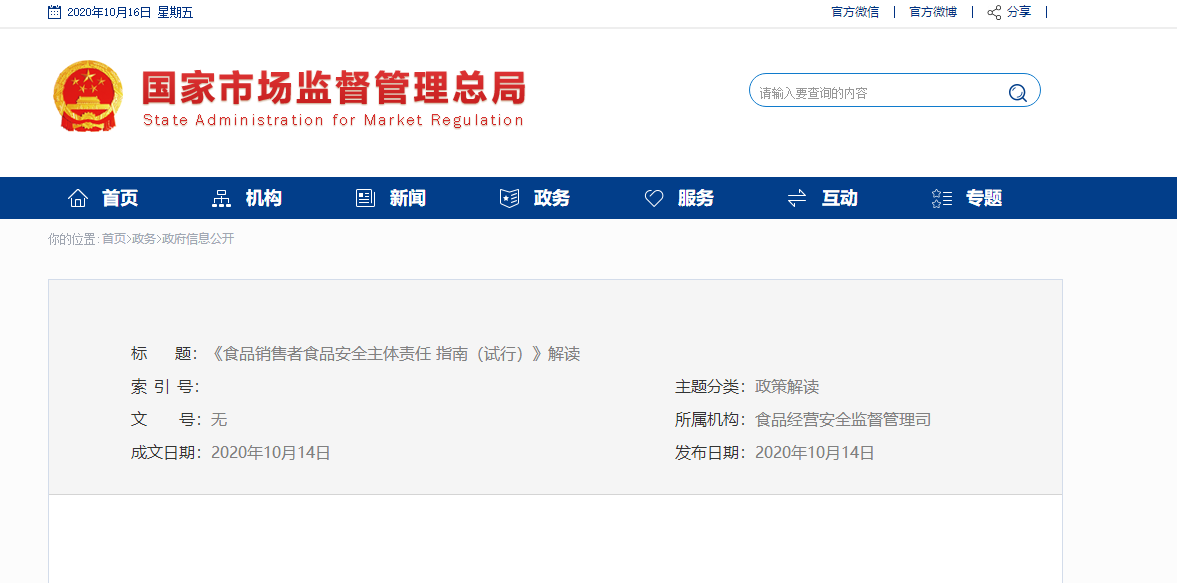Click the book icon for 政务
Screen dimensions: 1177x583
[509, 198]
